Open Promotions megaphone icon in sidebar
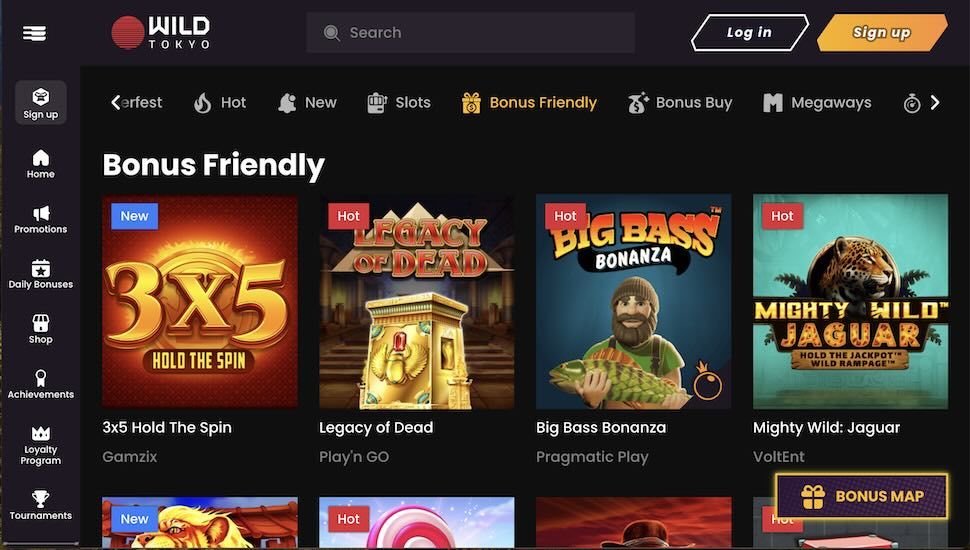 tap(41, 213)
